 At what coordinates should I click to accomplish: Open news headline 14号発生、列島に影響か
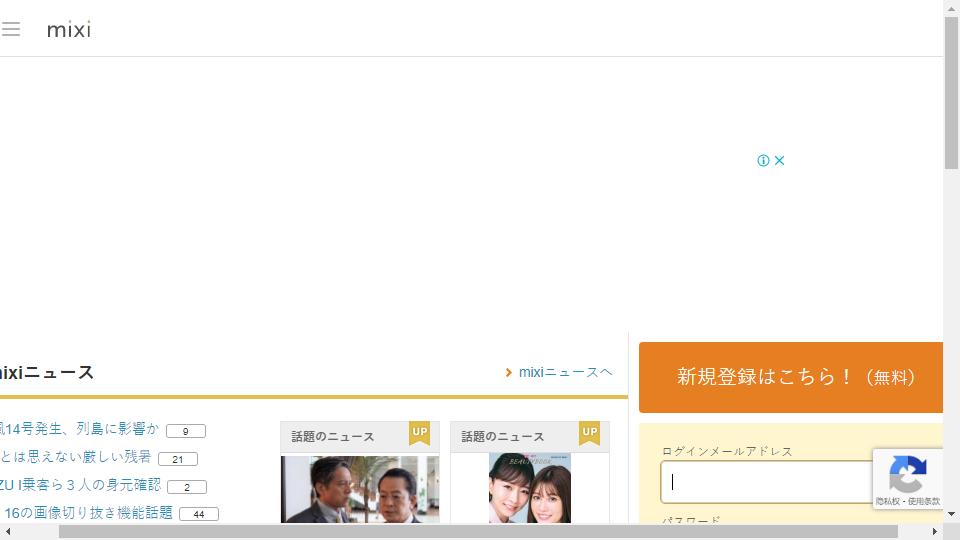(x=79, y=429)
